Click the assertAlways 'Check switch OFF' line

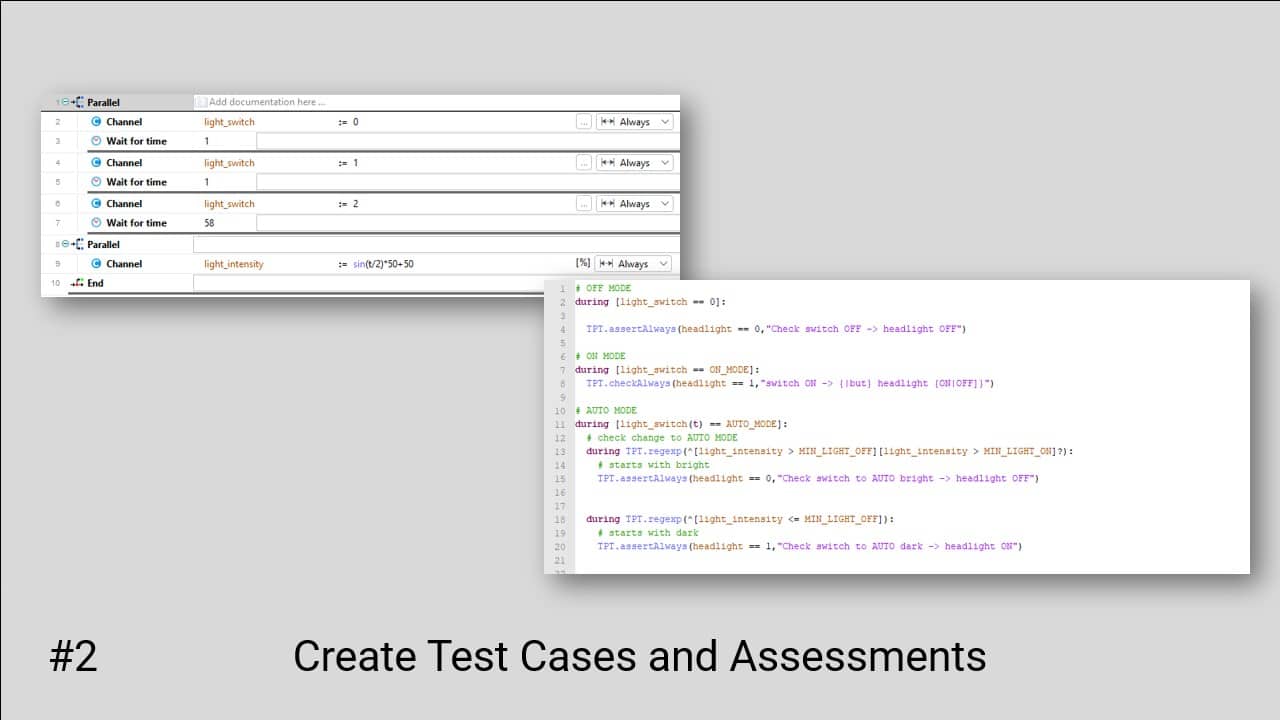click(x=776, y=329)
